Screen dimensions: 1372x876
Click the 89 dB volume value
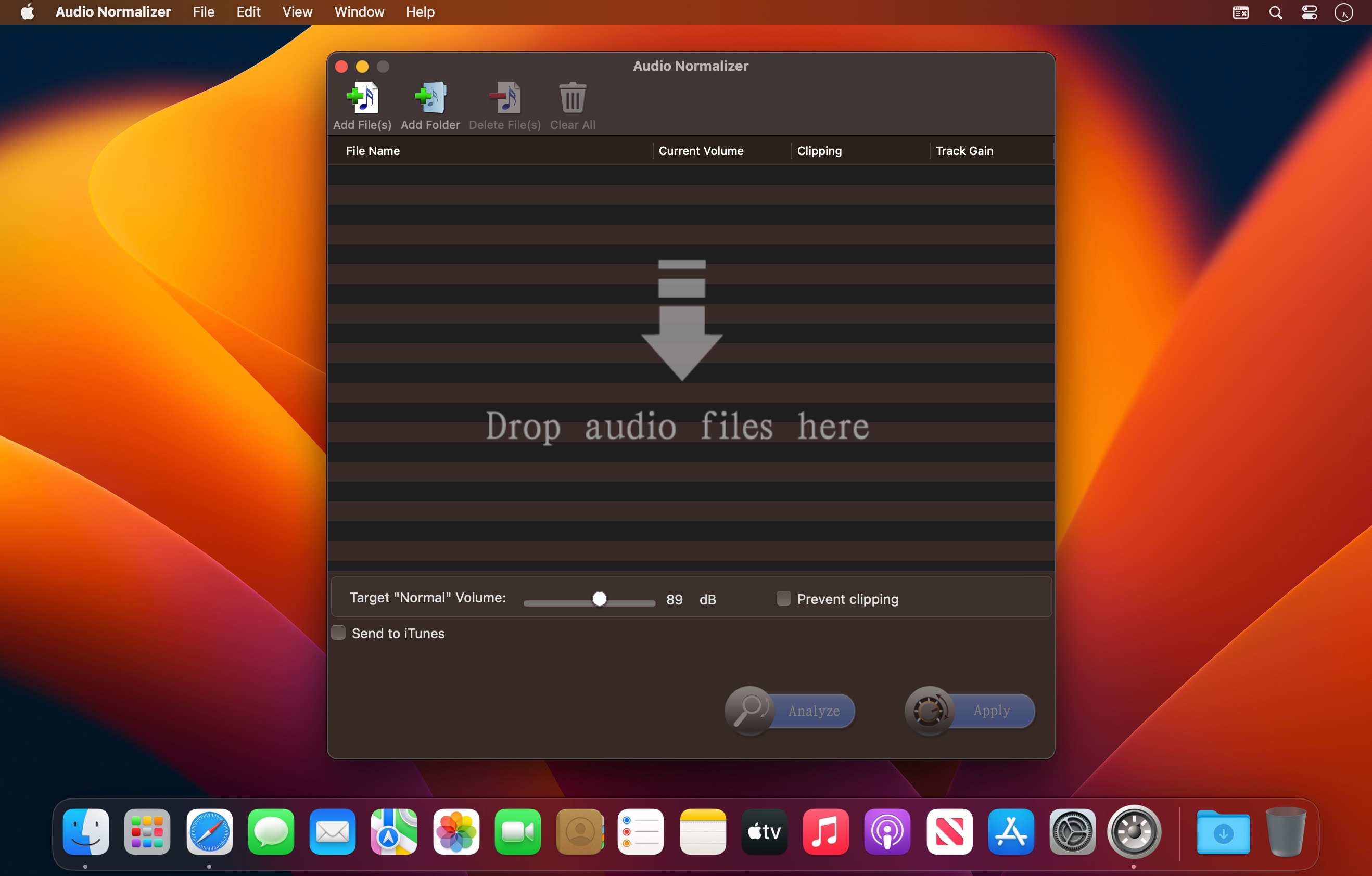pos(675,599)
